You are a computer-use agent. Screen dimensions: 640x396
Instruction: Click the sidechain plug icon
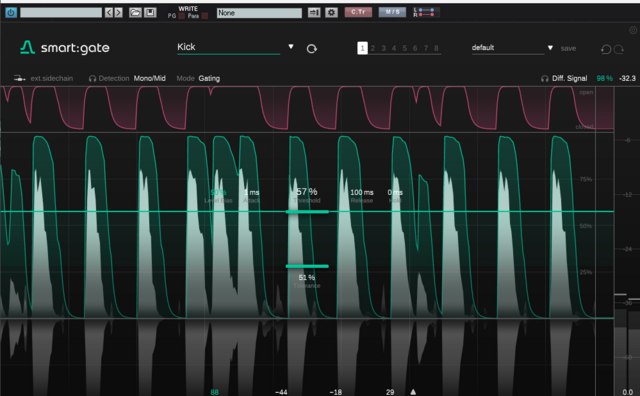tap(20, 78)
